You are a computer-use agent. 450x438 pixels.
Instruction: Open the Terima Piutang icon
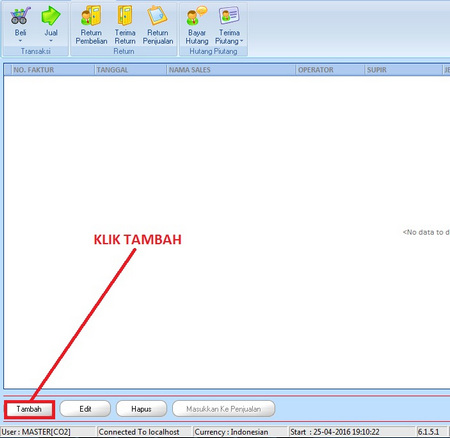(x=229, y=15)
